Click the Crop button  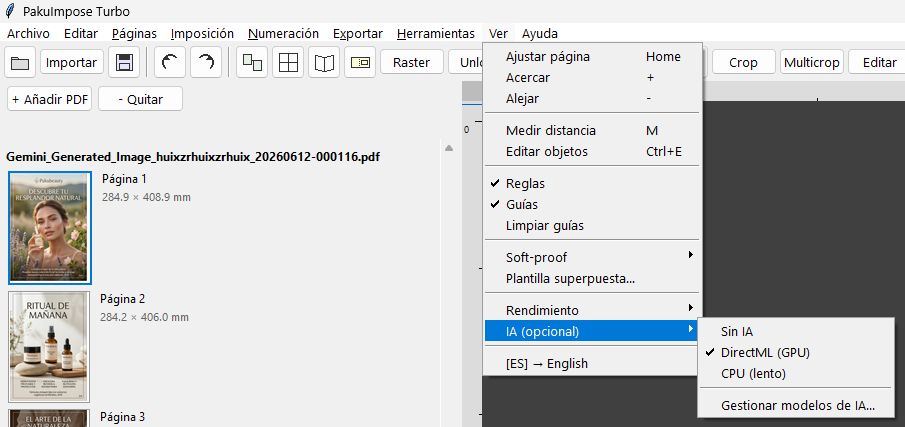click(x=743, y=62)
